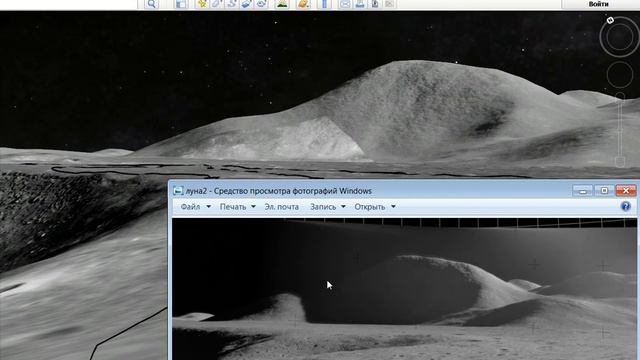This screenshot has width=640, height=360.
Task: Close the луна2 Photo Viewer window
Action: point(626,191)
